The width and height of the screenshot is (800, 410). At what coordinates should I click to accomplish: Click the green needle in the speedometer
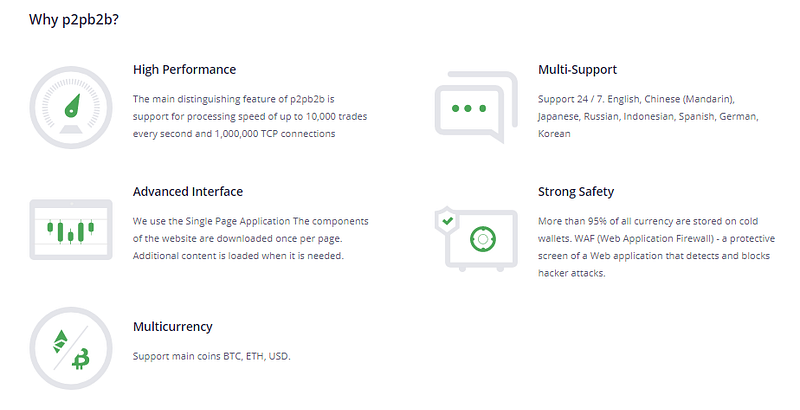click(x=72, y=106)
